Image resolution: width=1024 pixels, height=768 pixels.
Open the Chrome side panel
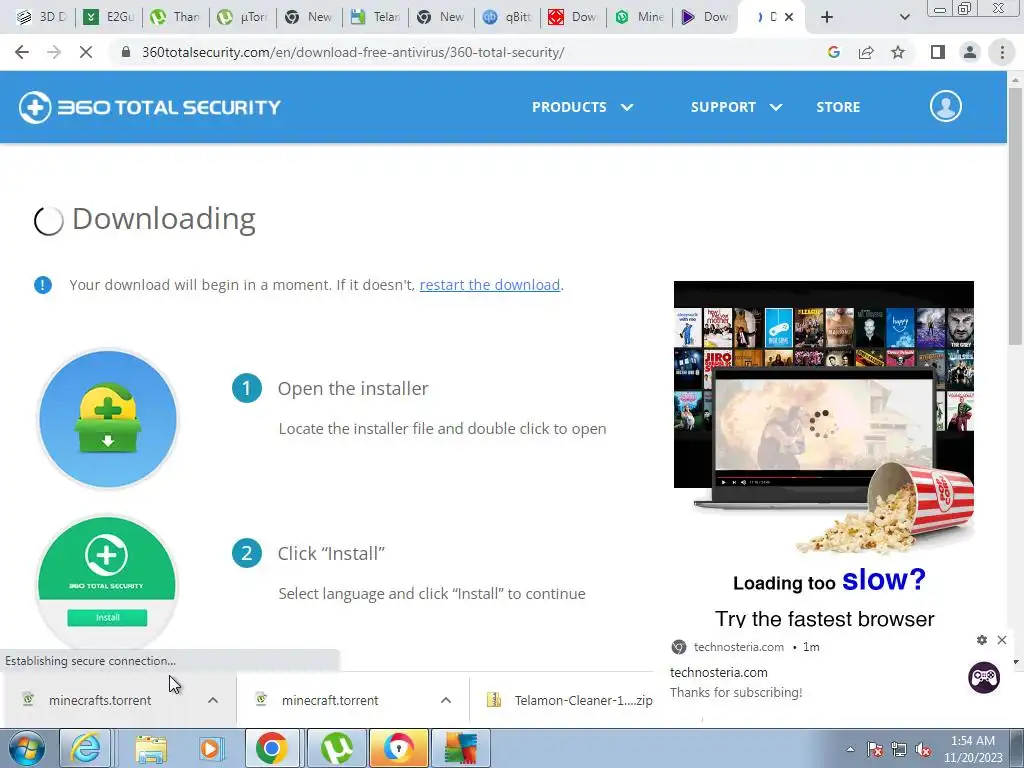point(938,52)
